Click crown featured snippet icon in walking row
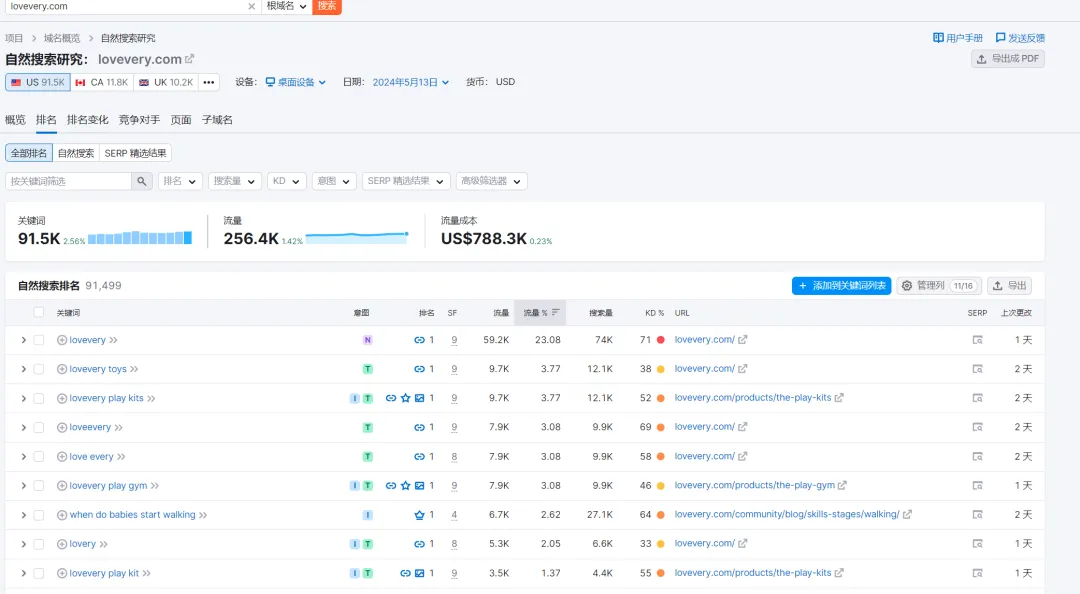This screenshot has height=594, width=1080. (419, 515)
